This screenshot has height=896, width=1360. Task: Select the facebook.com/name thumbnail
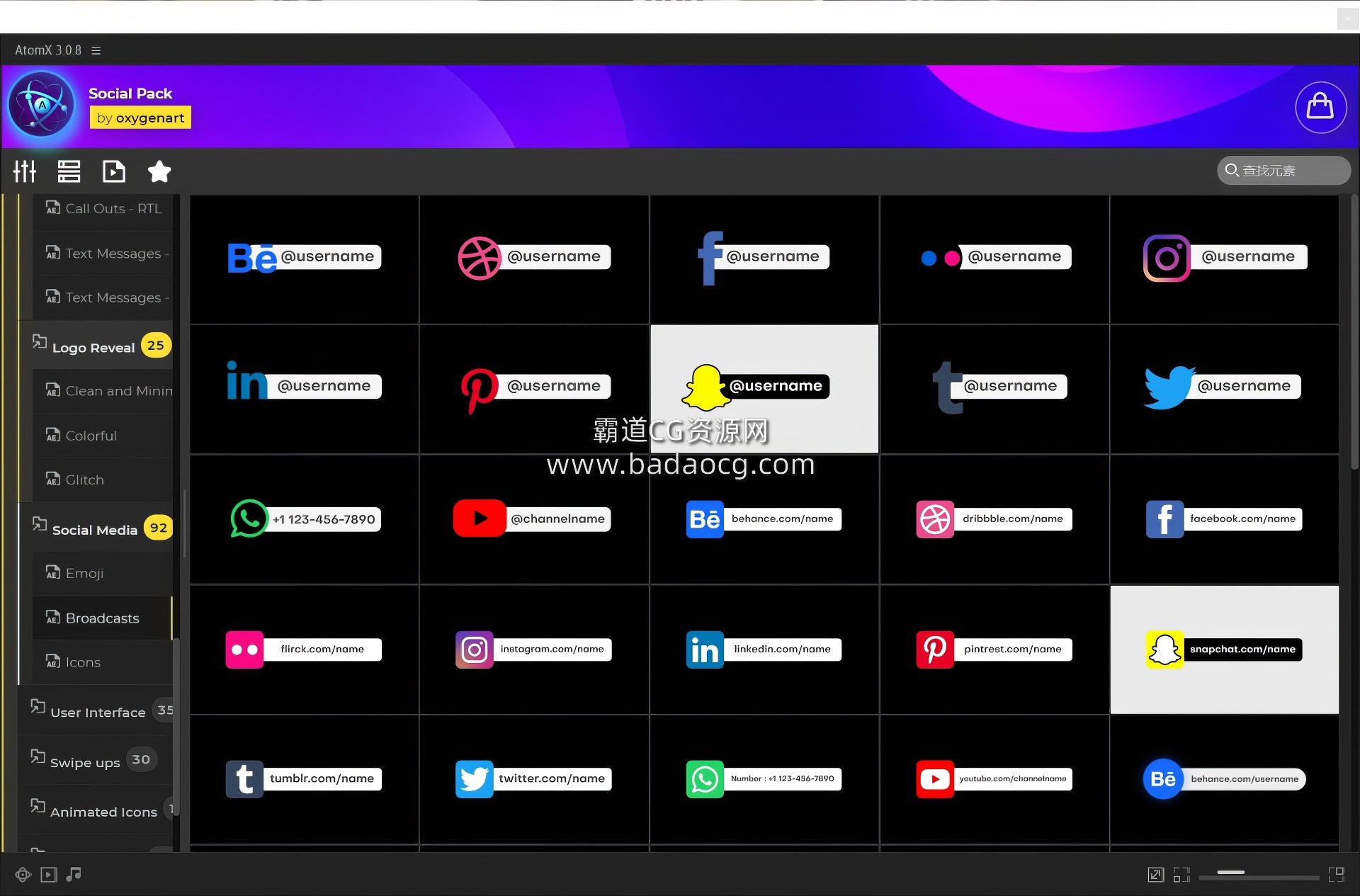[x=1225, y=519]
